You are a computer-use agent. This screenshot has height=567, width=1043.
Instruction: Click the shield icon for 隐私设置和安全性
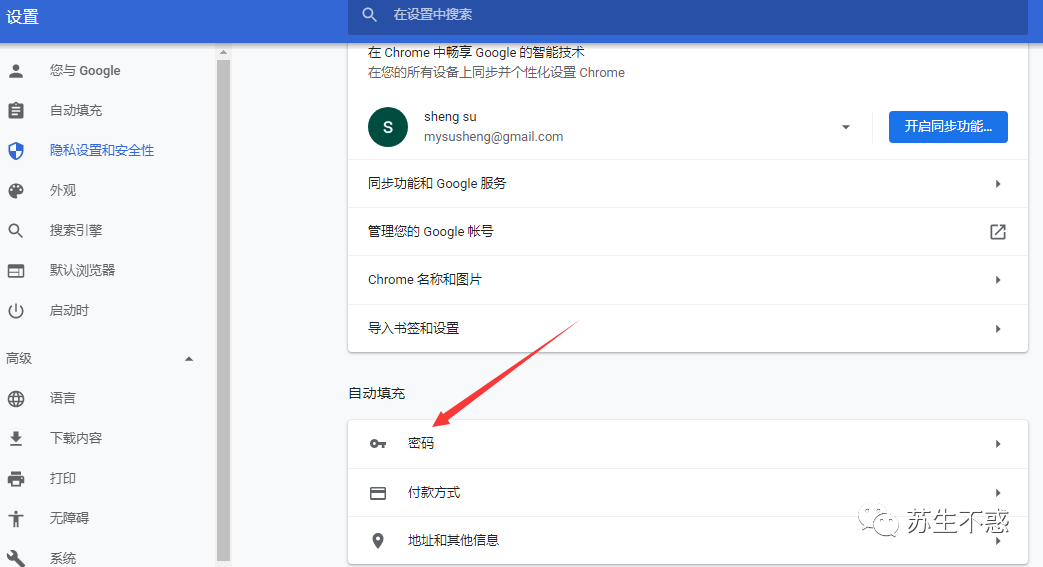16,150
